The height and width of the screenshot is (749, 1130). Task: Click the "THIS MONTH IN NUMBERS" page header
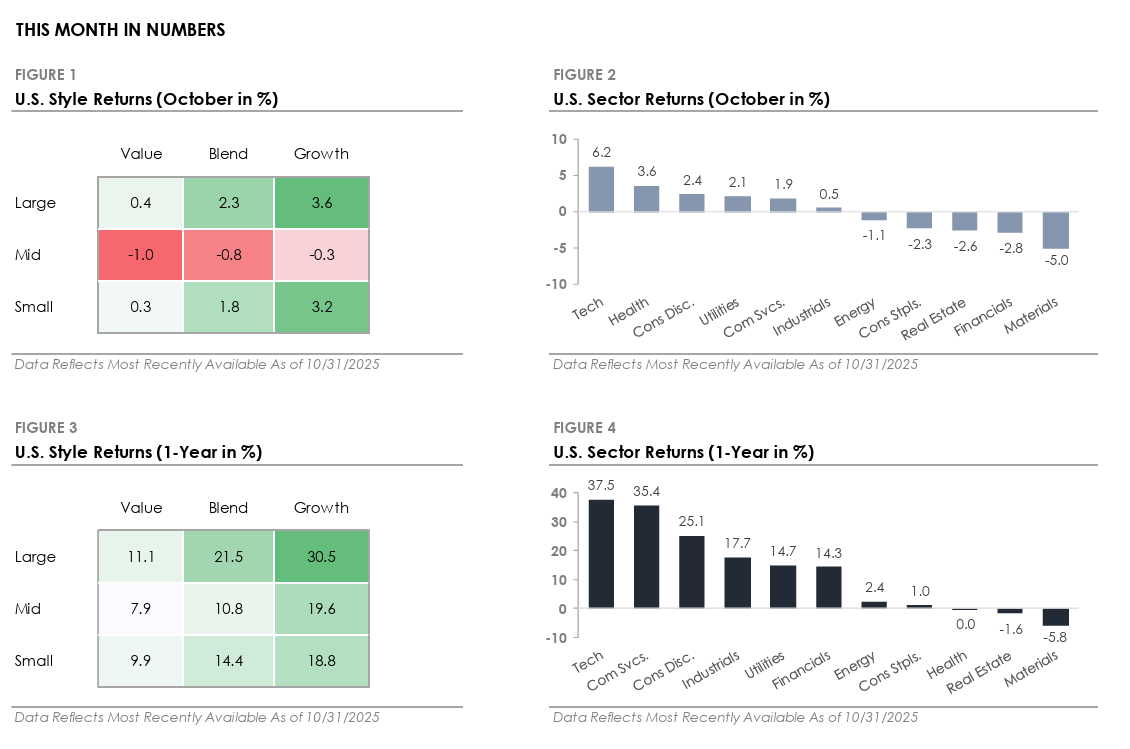120,30
